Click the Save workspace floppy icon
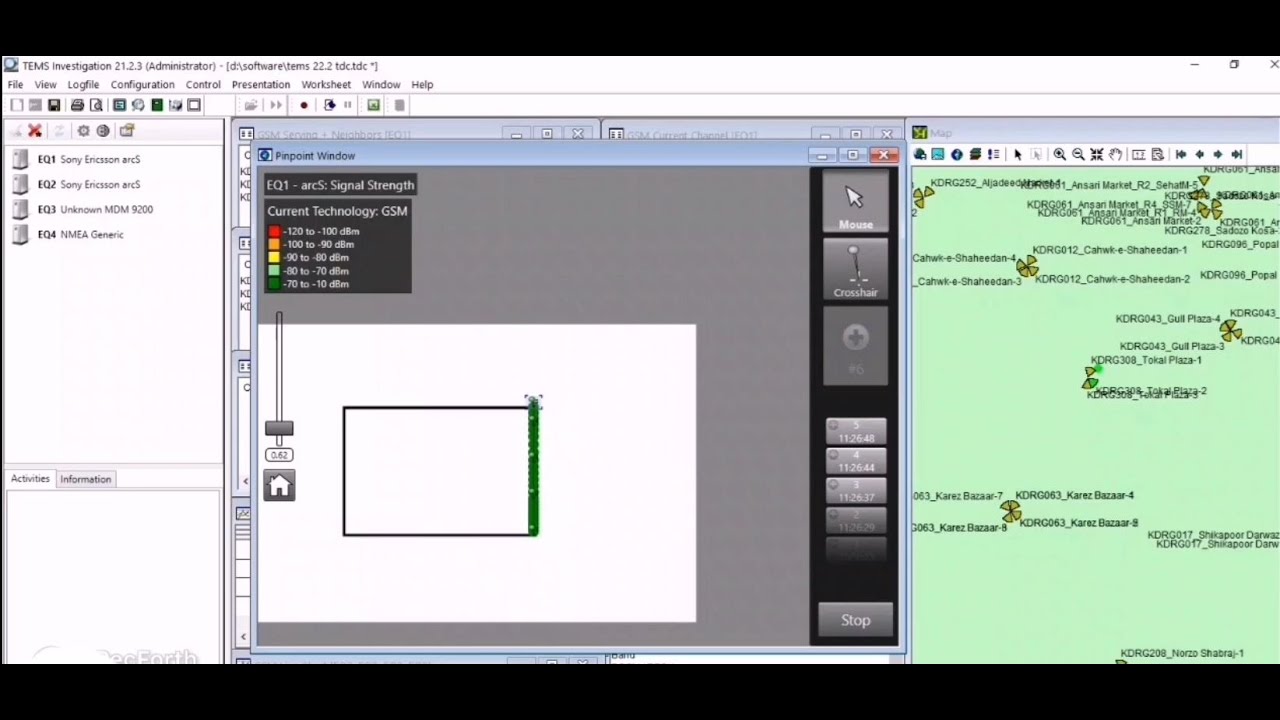The width and height of the screenshot is (1280, 720). pos(54,105)
